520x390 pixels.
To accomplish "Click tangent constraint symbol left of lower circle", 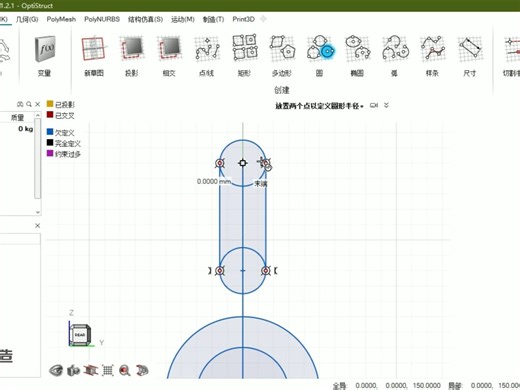I will (210, 271).
